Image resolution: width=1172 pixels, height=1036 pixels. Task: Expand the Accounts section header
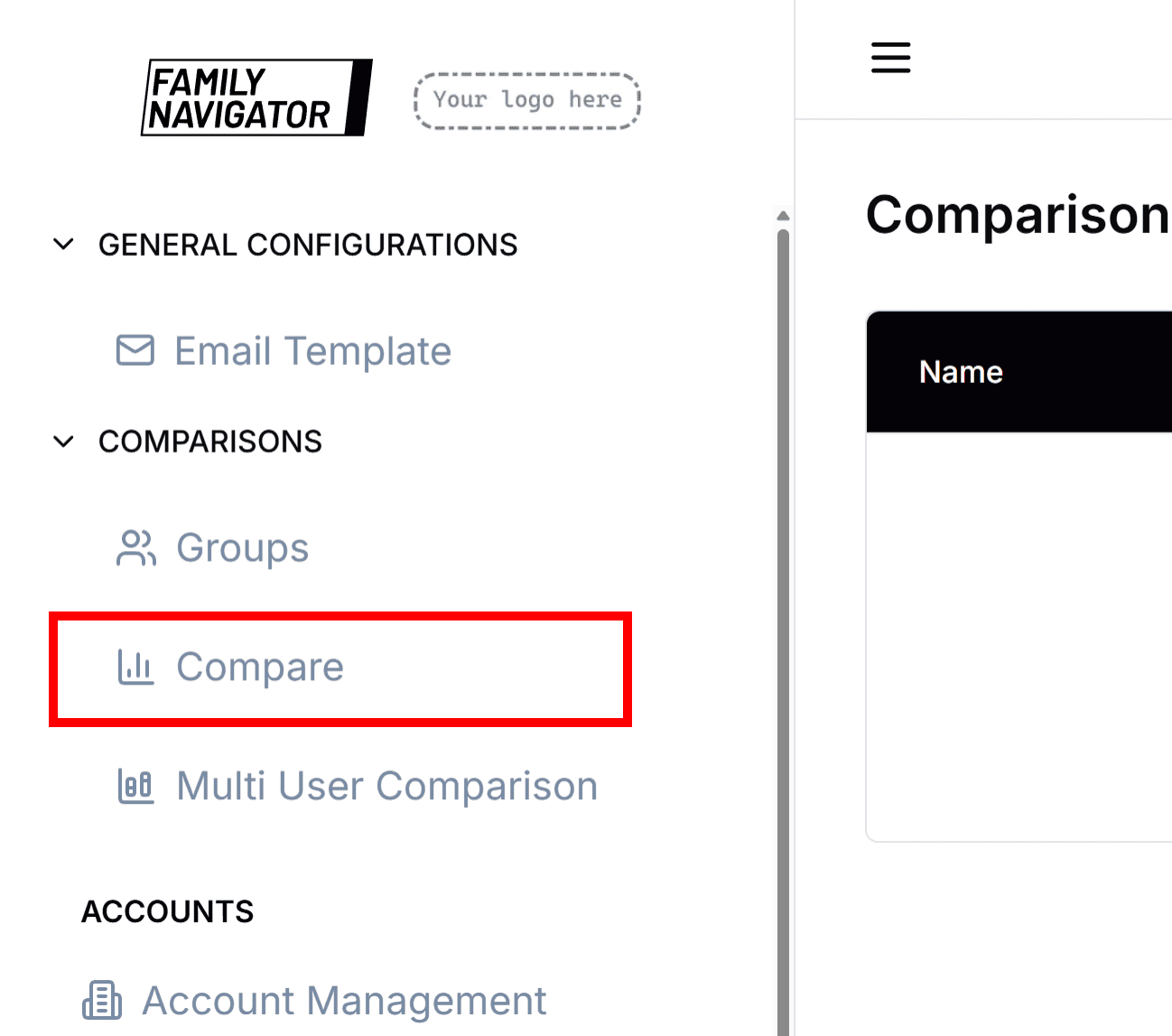coord(167,911)
